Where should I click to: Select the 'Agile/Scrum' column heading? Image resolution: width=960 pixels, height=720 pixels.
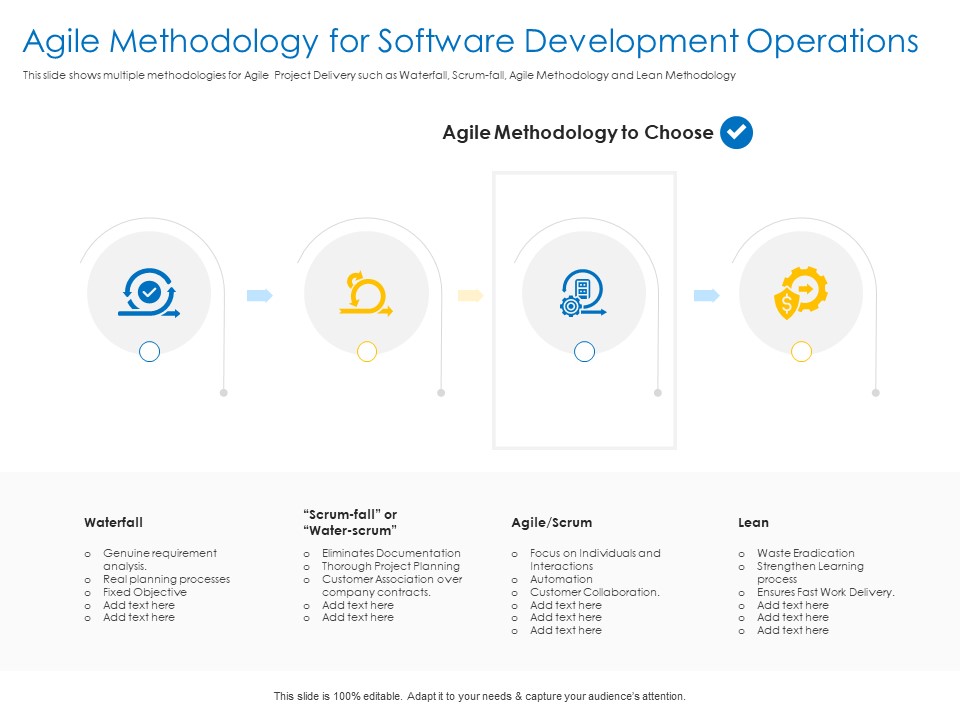click(x=552, y=522)
